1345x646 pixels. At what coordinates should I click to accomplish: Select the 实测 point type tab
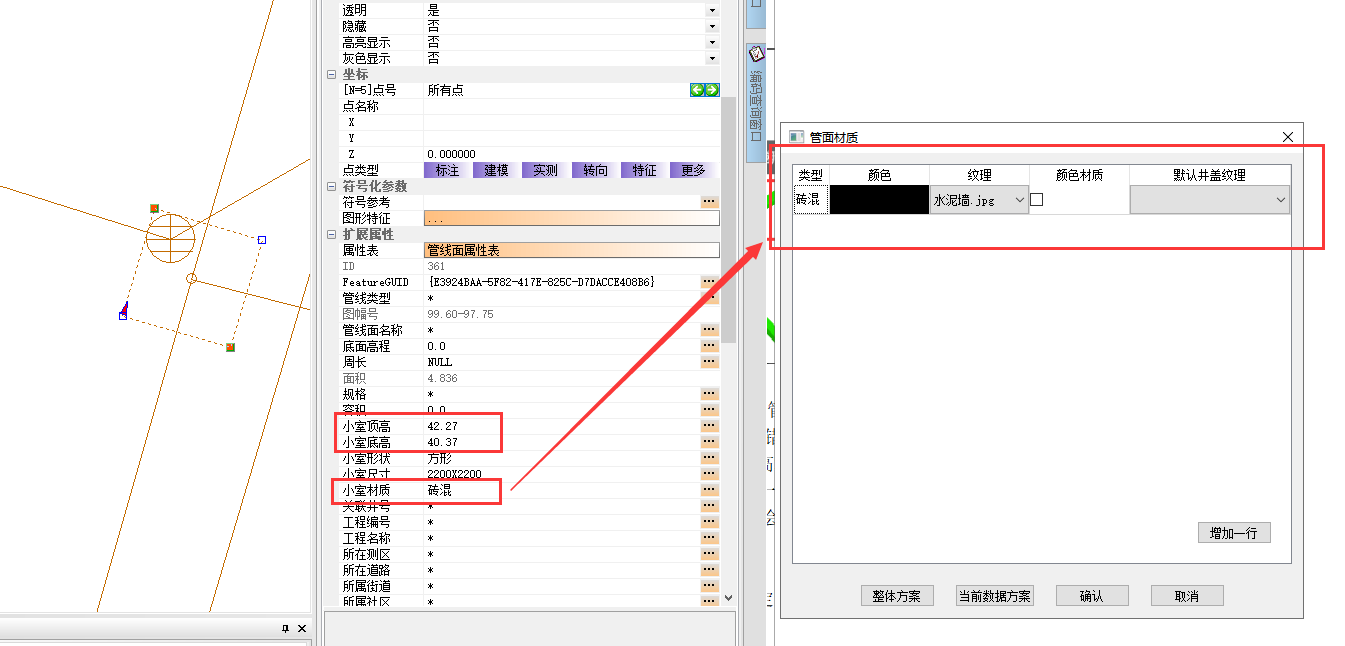coord(546,170)
